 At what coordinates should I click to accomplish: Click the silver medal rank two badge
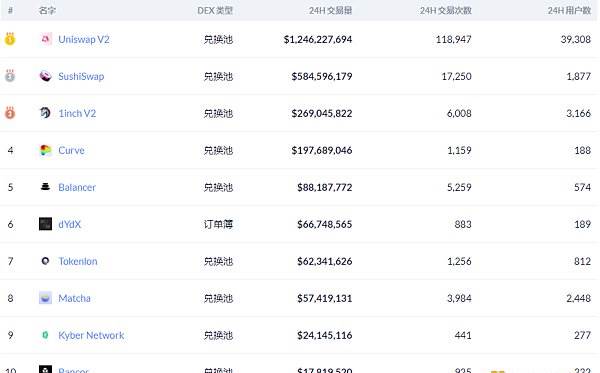[10, 76]
